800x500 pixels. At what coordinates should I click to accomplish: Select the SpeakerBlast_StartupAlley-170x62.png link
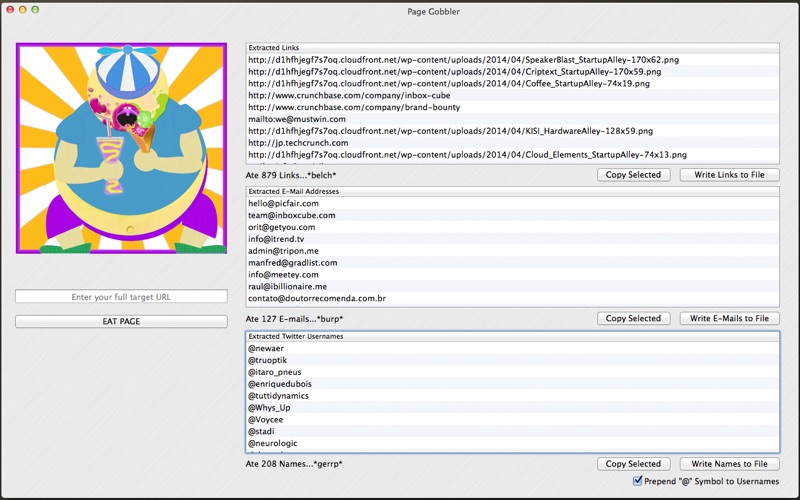click(x=512, y=60)
